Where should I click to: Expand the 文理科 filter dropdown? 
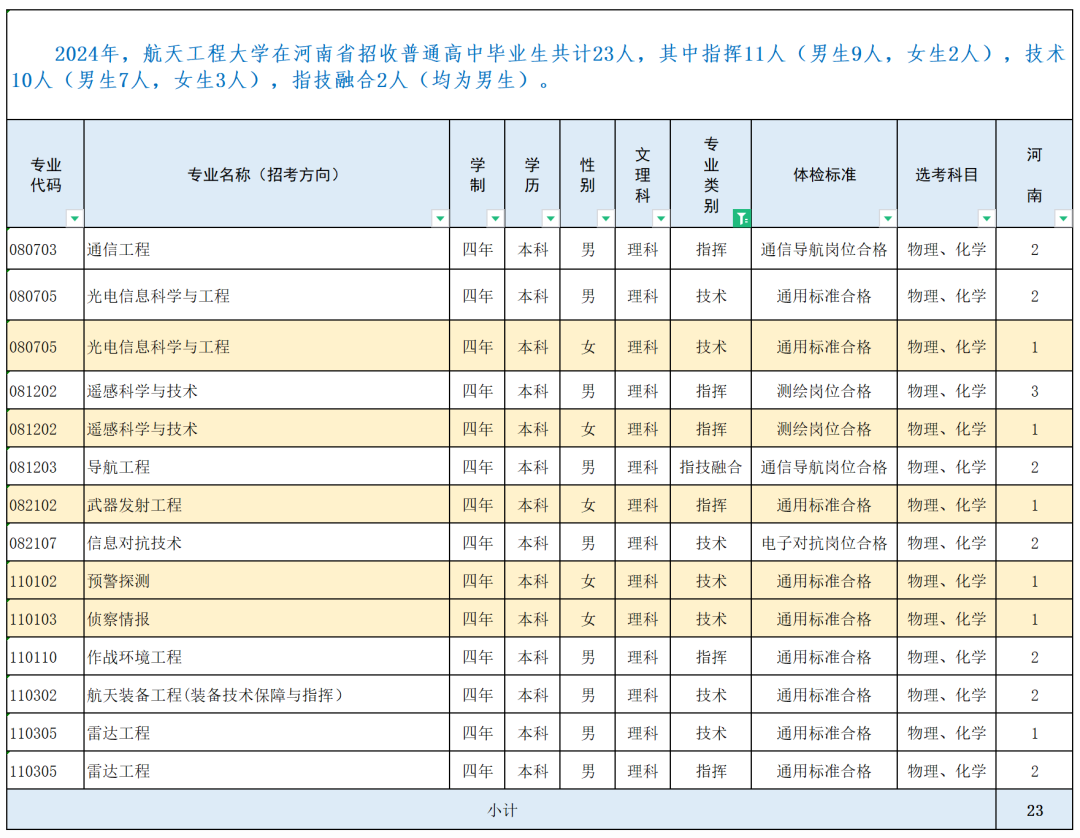coord(660,218)
